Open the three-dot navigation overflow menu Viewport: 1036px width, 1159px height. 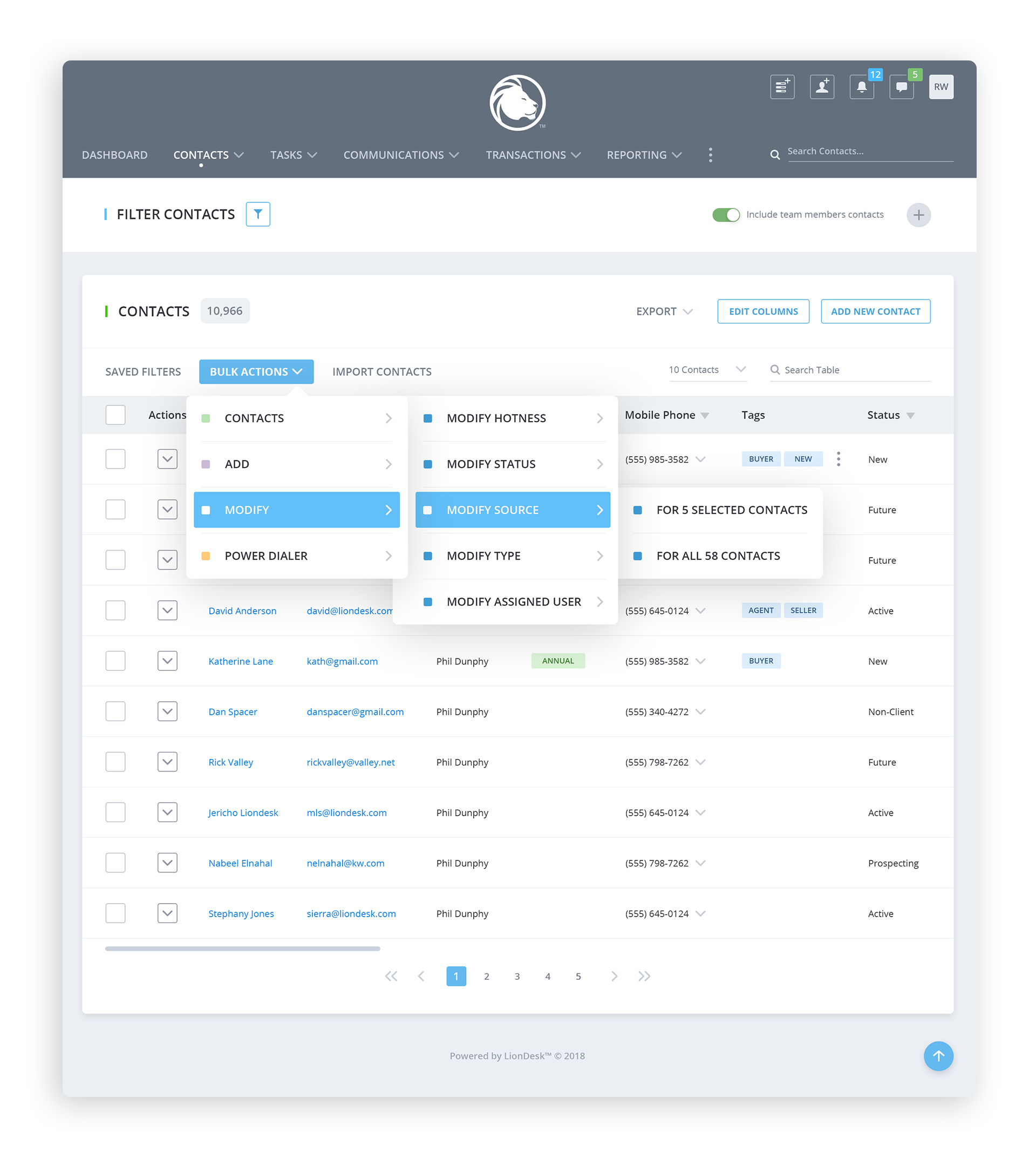pyautogui.click(x=710, y=155)
